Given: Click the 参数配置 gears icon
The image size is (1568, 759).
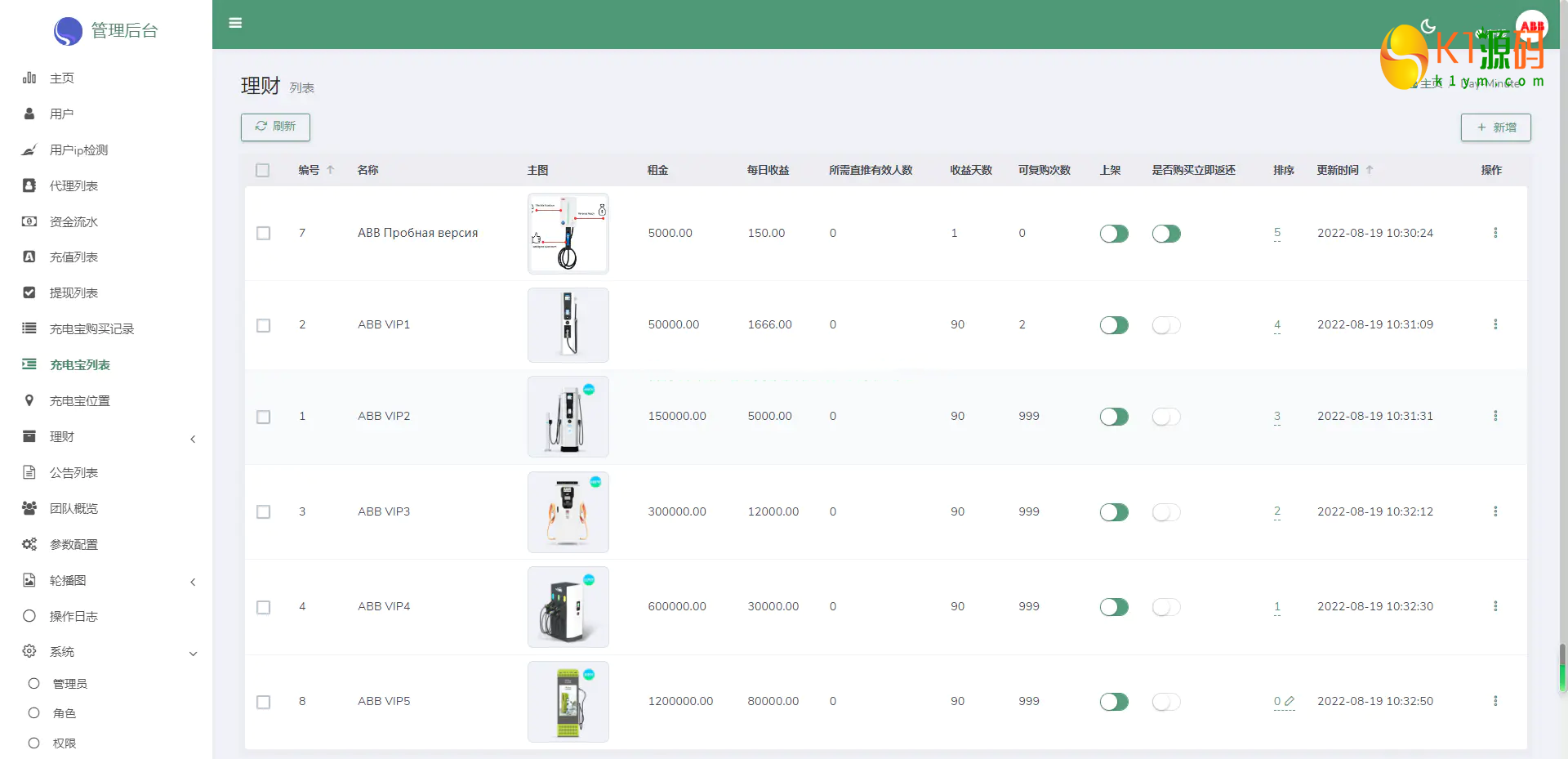Looking at the screenshot, I should click(x=29, y=544).
